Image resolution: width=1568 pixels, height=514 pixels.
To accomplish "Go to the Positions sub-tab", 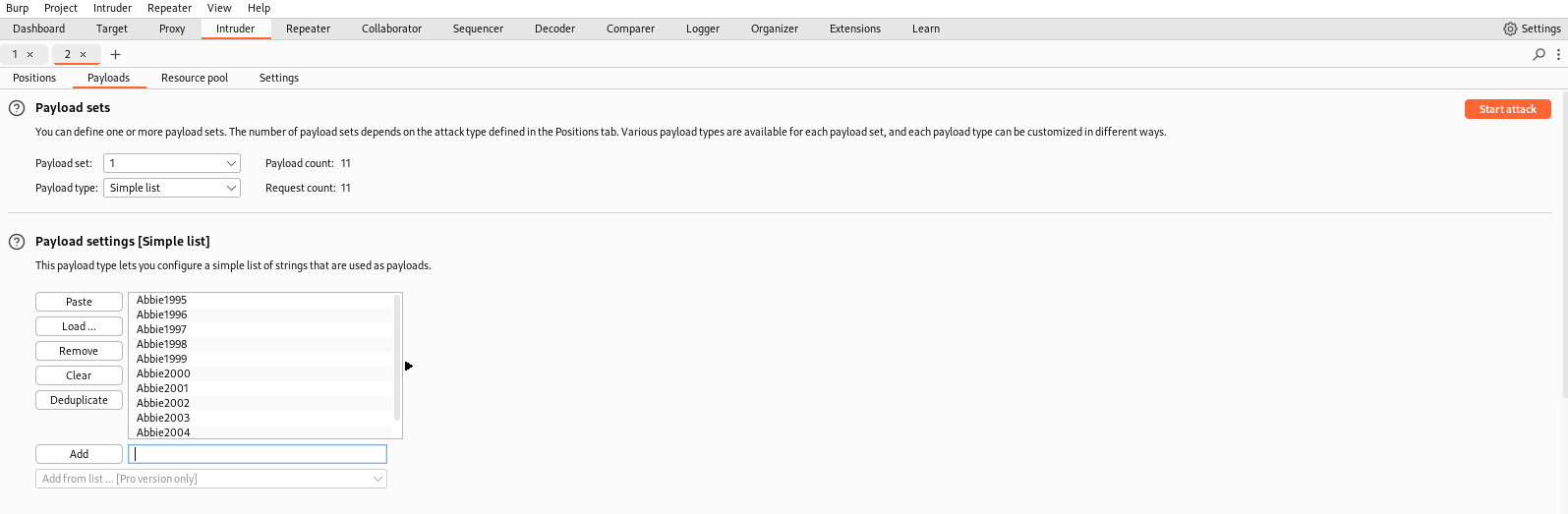I will click(x=34, y=78).
